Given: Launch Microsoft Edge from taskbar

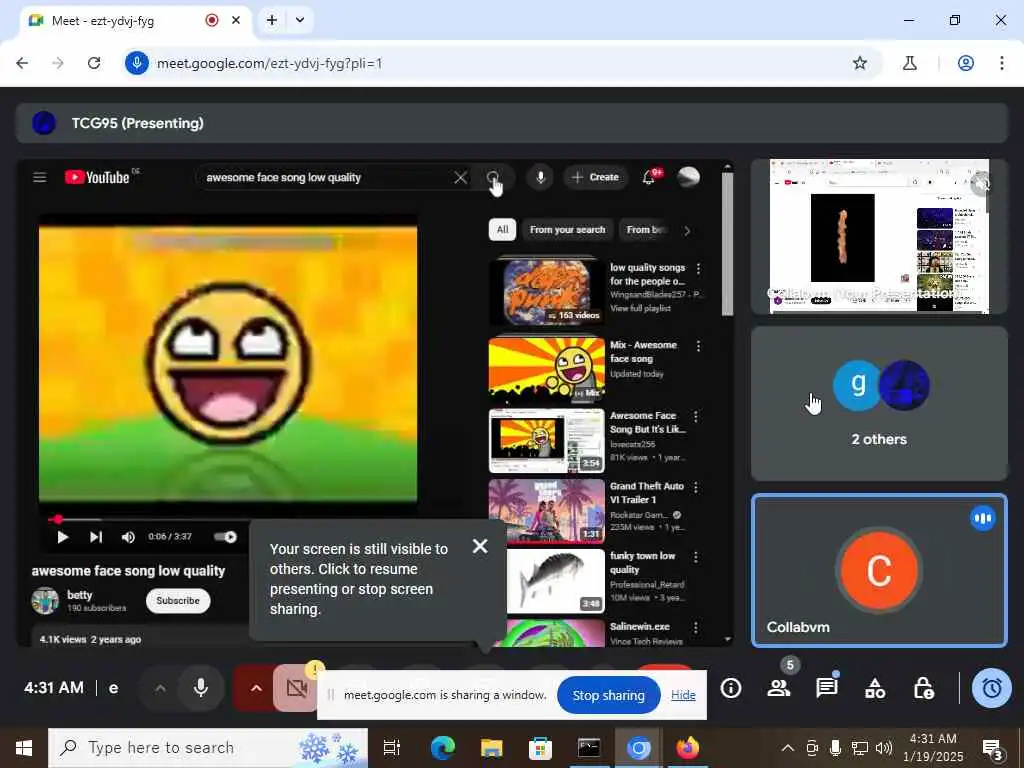Looking at the screenshot, I should pos(442,748).
